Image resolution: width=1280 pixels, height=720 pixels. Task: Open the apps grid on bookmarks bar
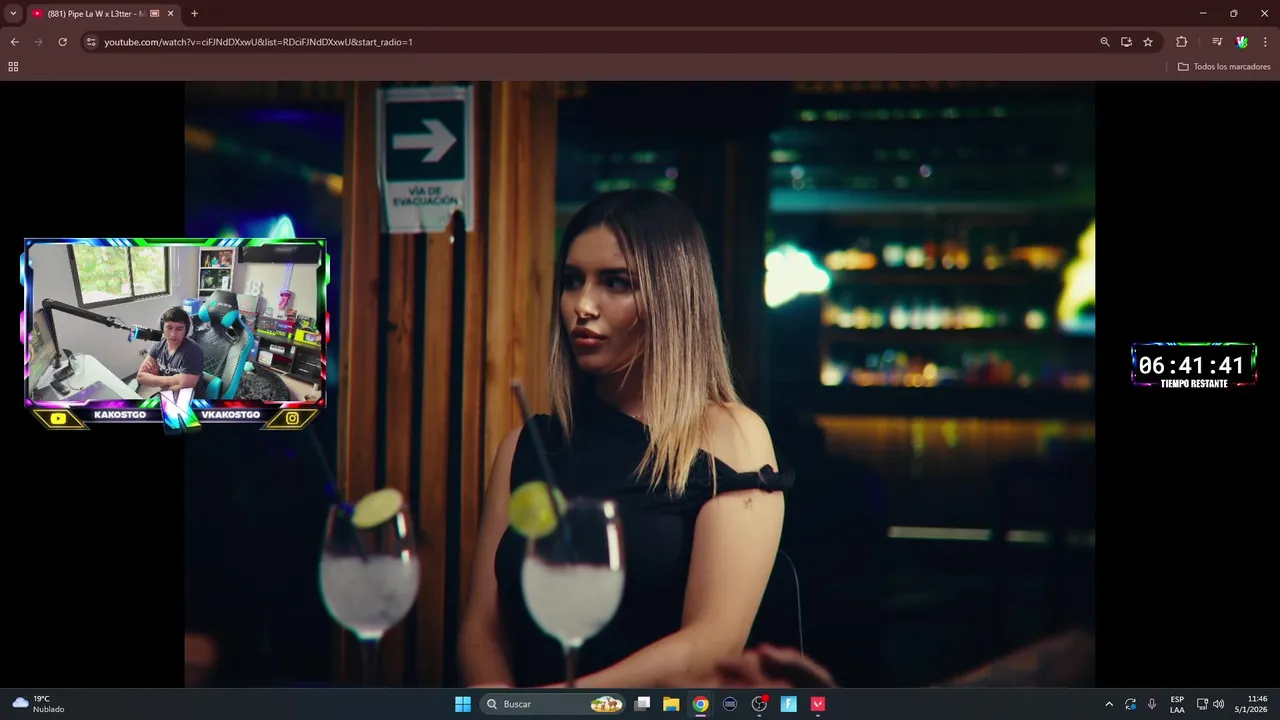[x=13, y=67]
